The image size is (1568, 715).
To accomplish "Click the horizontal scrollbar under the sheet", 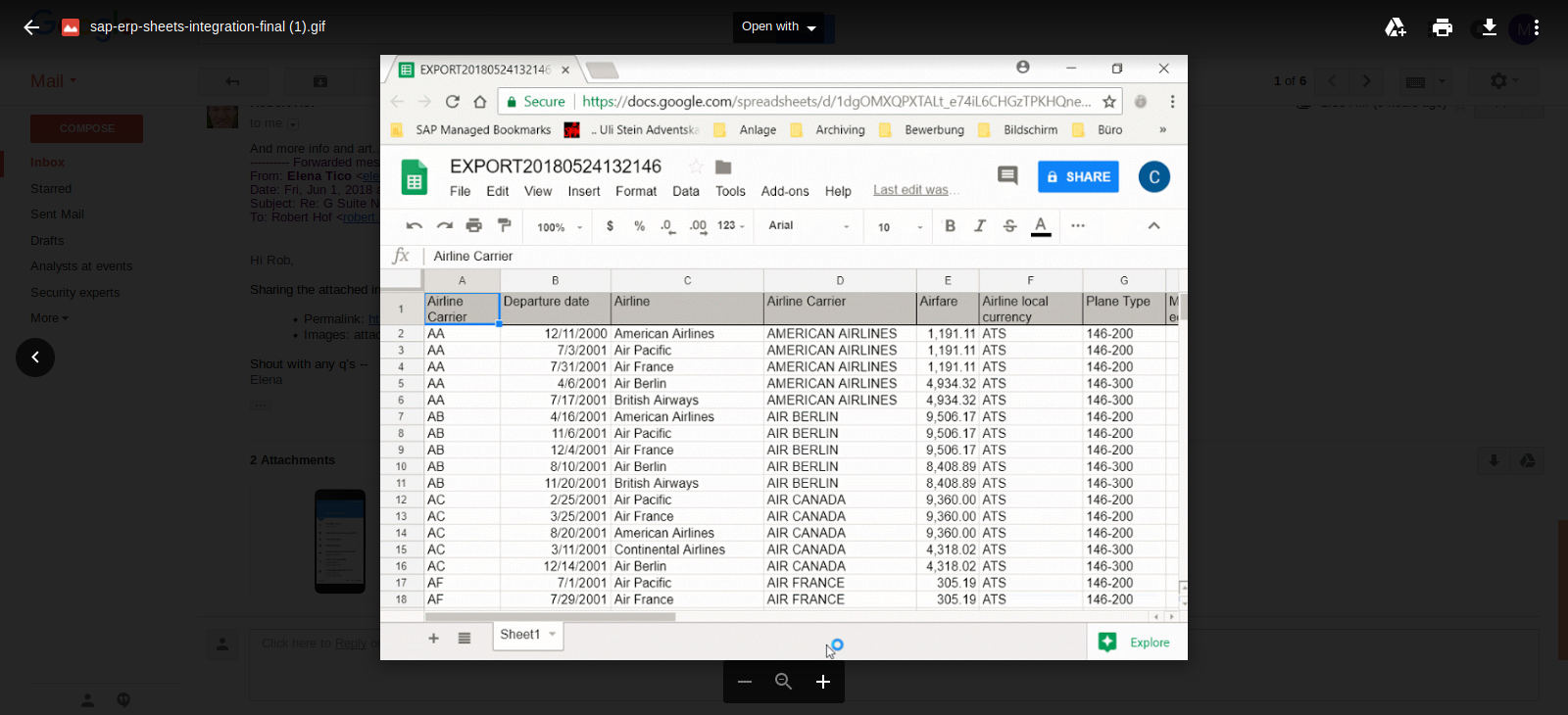I will tap(550, 617).
